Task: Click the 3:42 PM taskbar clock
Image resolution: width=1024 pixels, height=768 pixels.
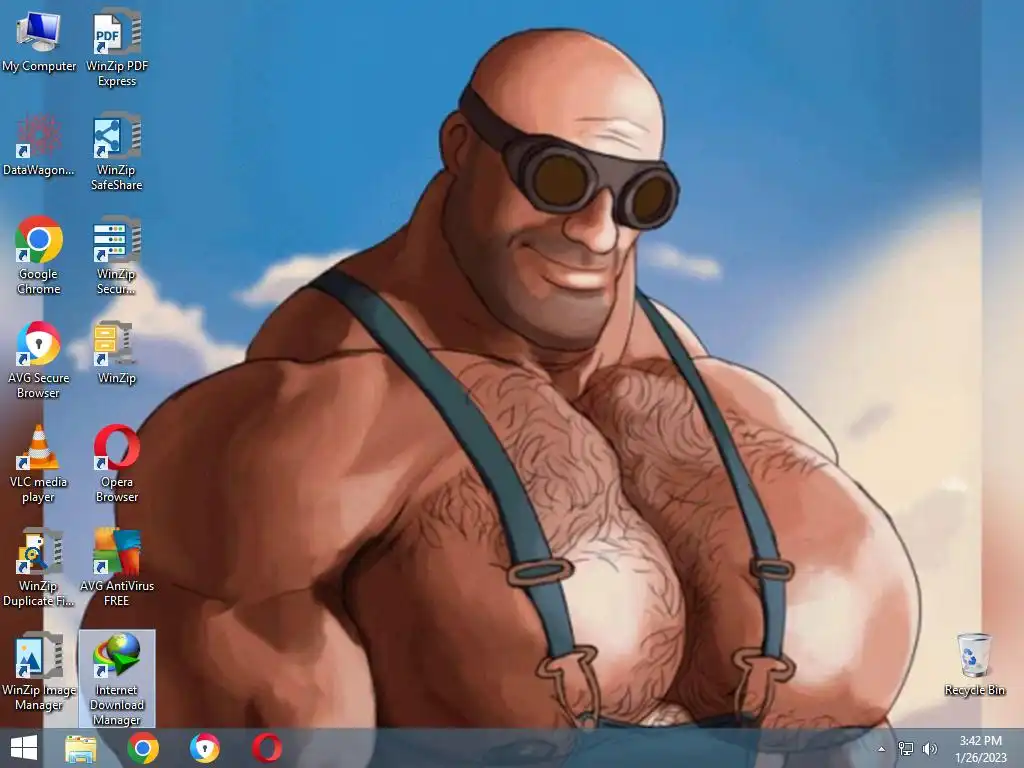Action: (x=981, y=748)
